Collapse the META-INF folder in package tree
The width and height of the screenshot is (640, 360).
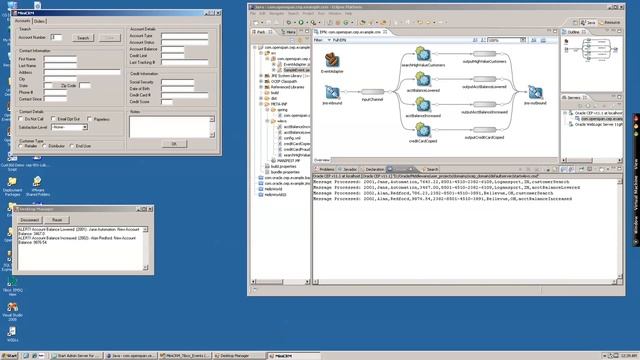tap(261, 104)
